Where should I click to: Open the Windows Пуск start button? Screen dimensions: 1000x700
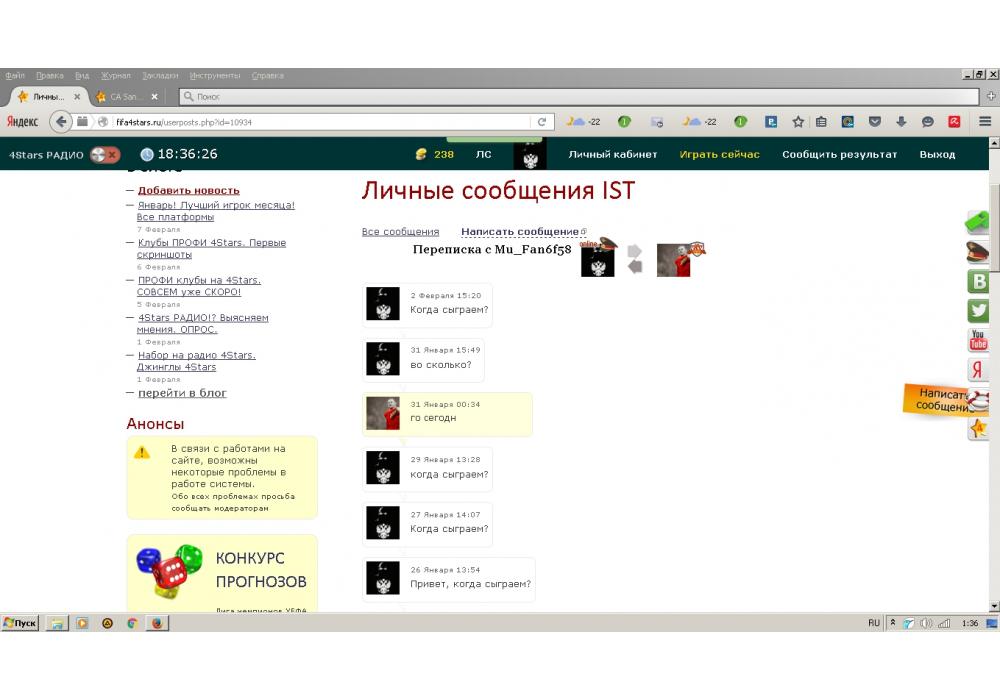tap(20, 623)
